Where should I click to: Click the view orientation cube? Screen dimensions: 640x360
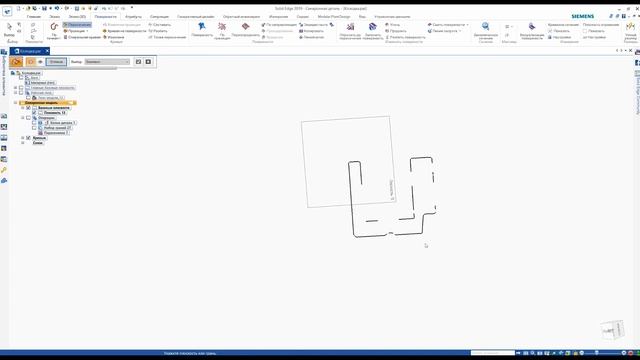(612, 330)
